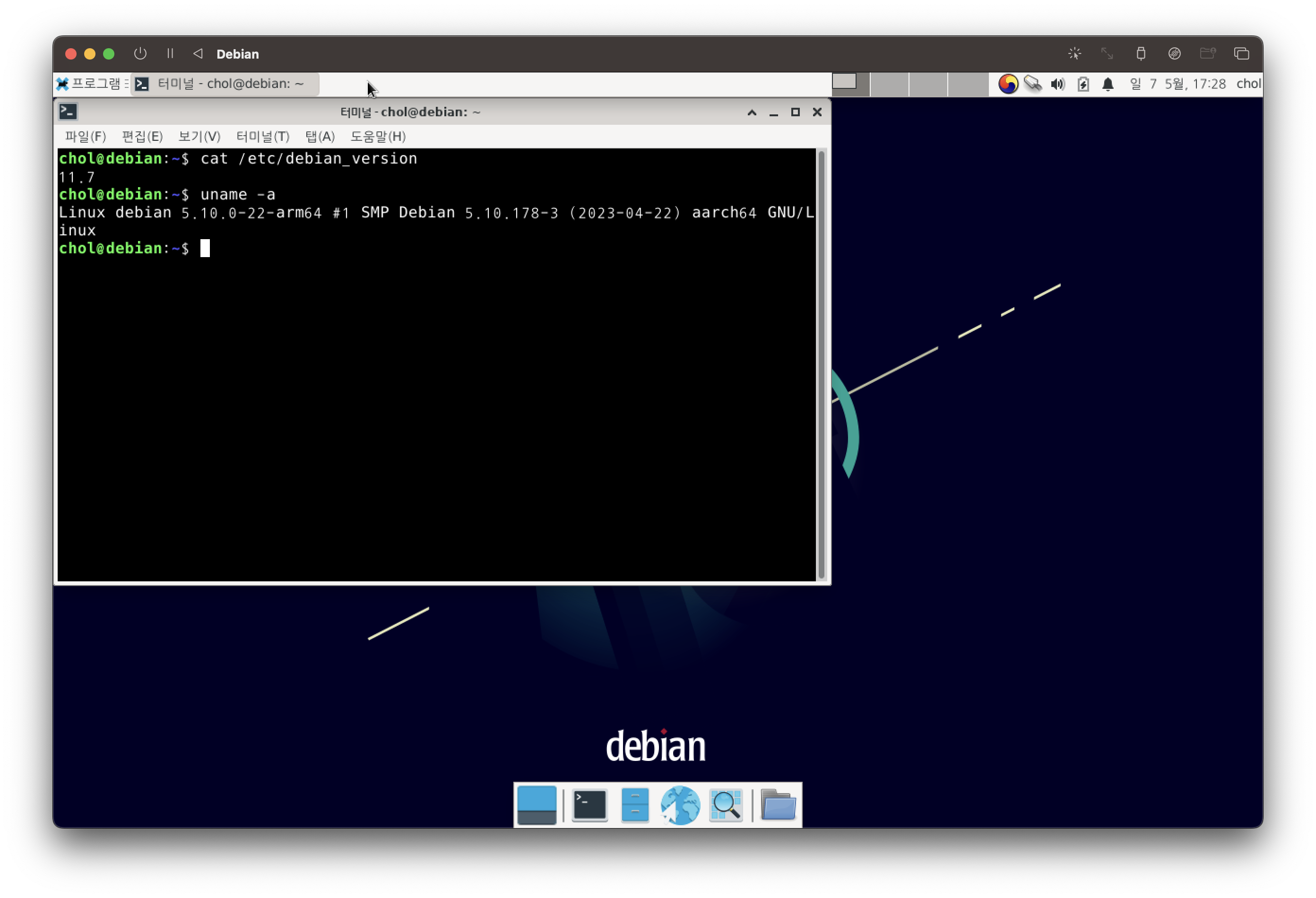Click the Korean input method tray icon
Viewport: 1316px width, 898px height.
pyautogui.click(x=1008, y=84)
